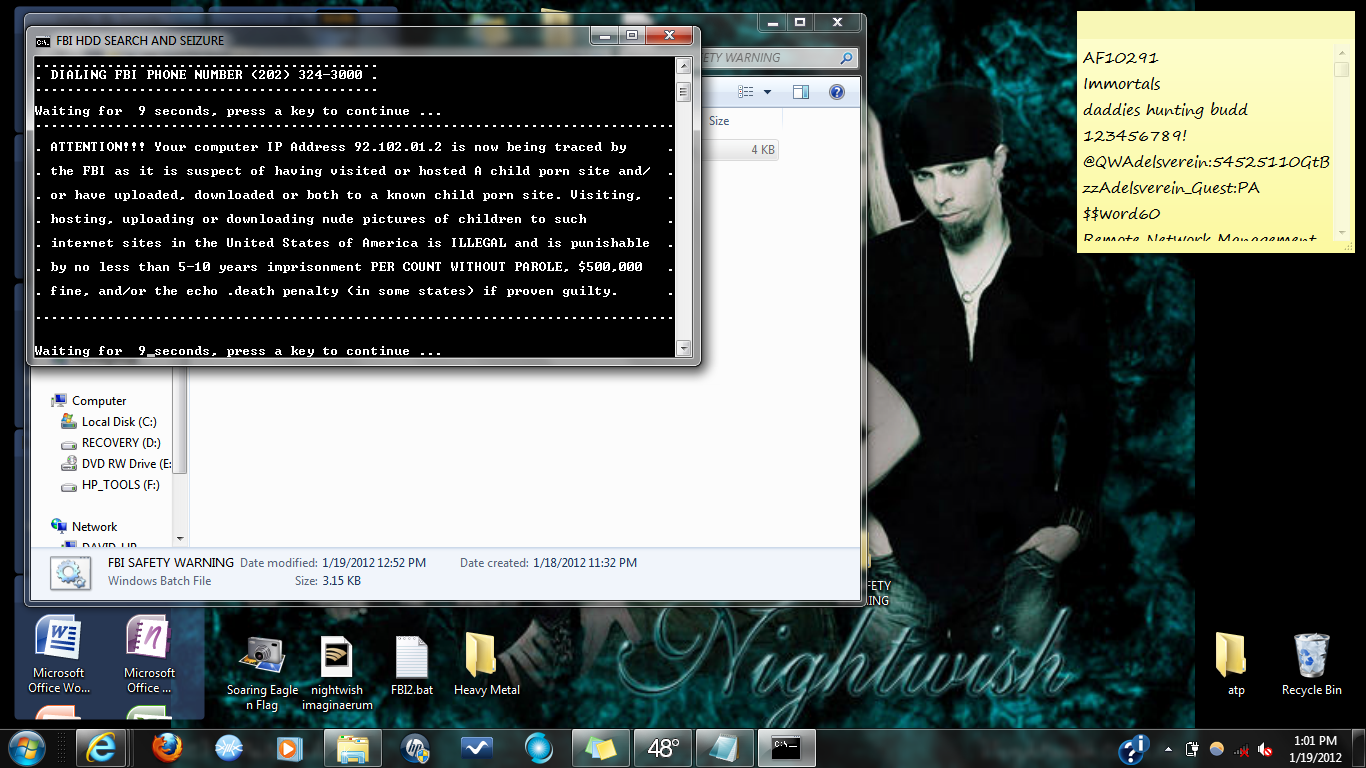Viewport: 1366px width, 768px height.
Task: Open the HP shield taskbar app
Action: pyautogui.click(x=414, y=747)
